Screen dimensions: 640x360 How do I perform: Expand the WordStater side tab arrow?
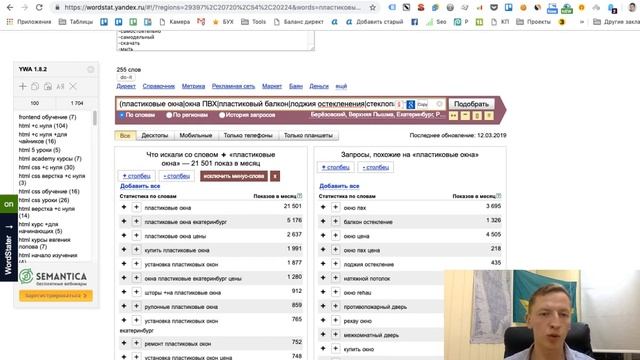click(x=9, y=227)
